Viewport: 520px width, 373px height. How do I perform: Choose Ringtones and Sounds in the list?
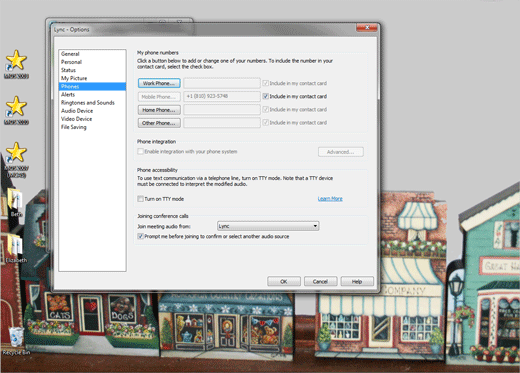92,103
